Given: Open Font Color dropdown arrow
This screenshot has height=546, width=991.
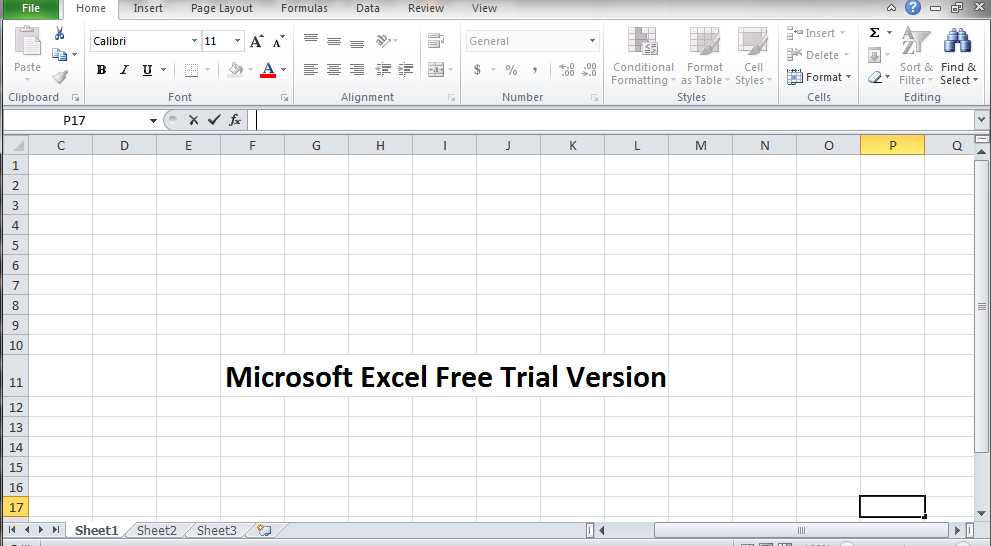Looking at the screenshot, I should tap(283, 70).
